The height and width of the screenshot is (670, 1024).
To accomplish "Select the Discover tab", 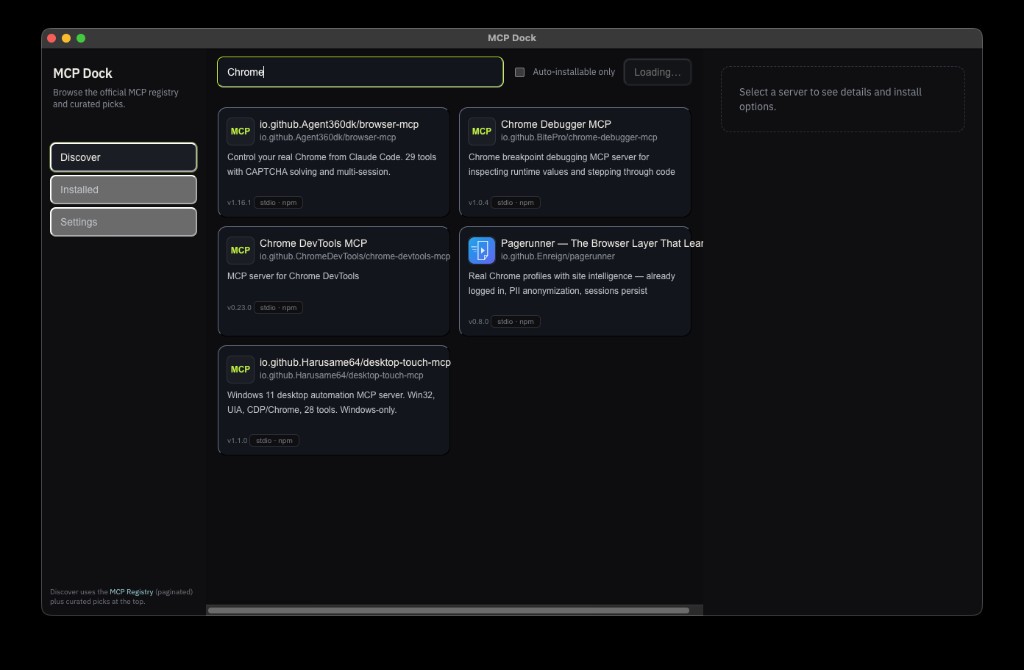I will 123,157.
